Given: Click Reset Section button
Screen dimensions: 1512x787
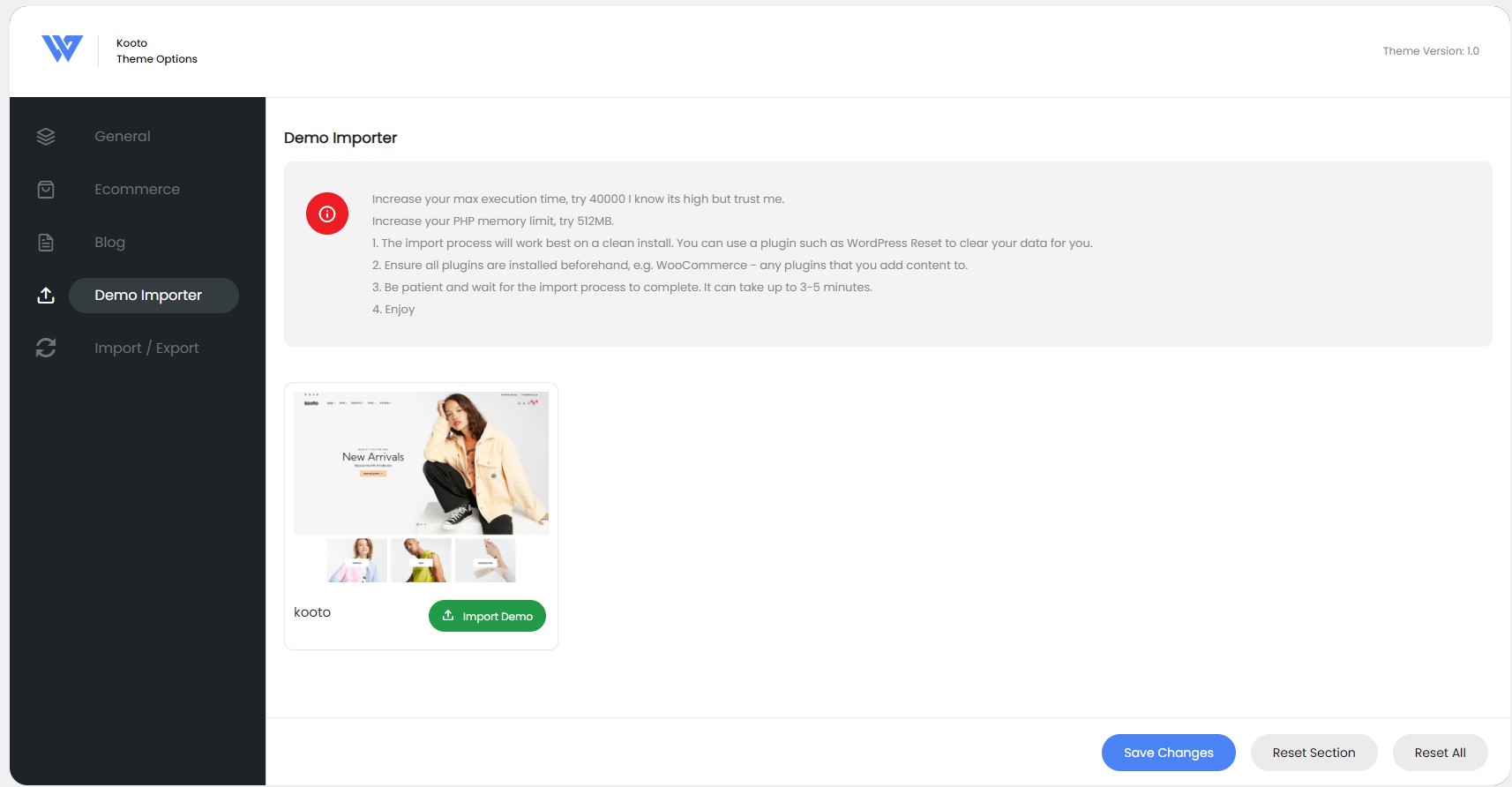Looking at the screenshot, I should 1314,753.
